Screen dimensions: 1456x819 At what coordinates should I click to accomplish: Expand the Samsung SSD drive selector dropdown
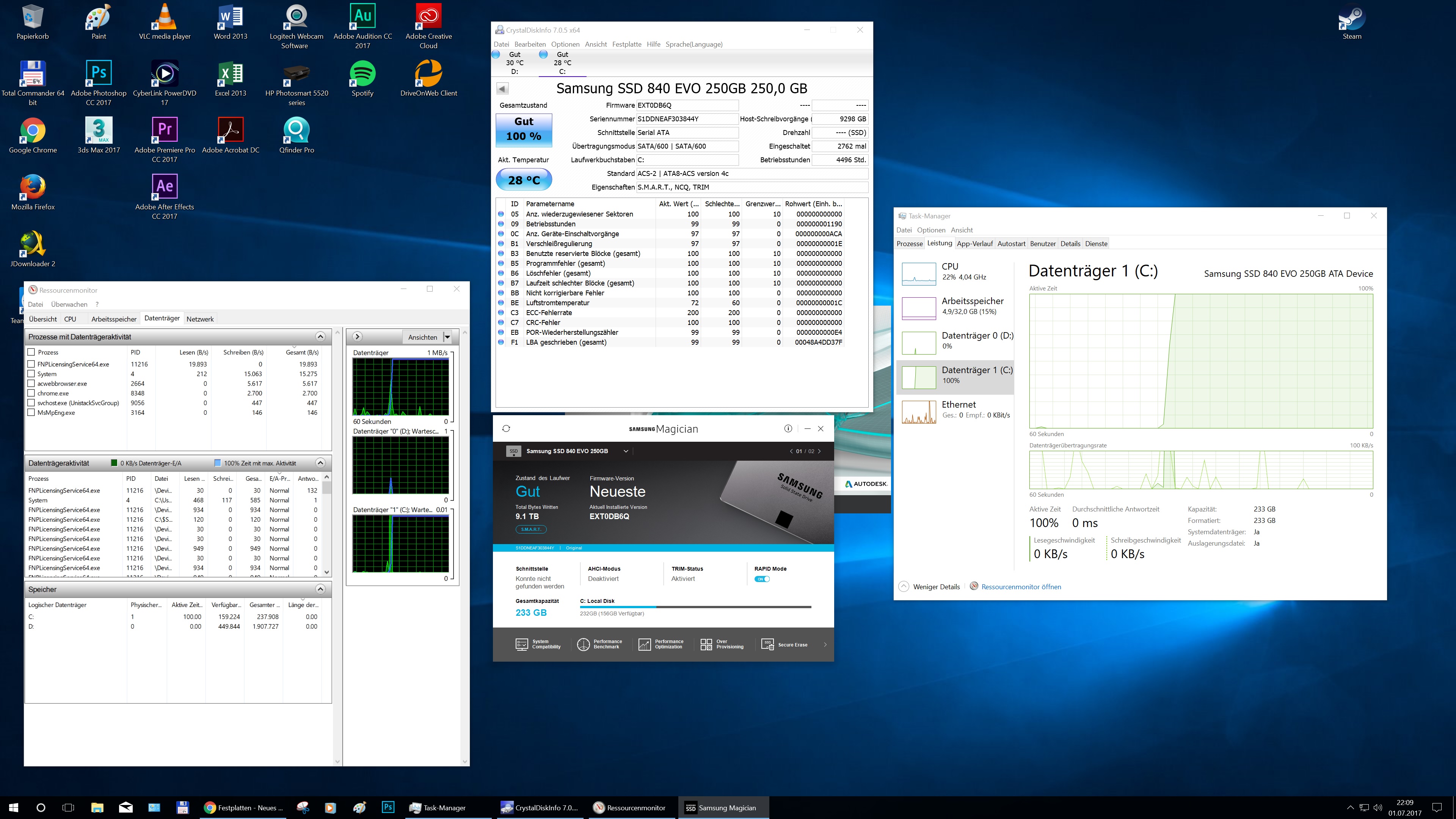click(626, 451)
